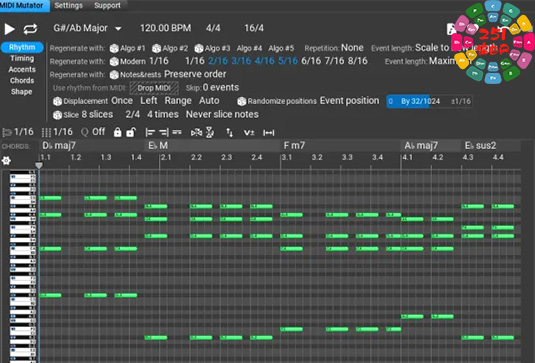The image size is (535, 363).
Task: Toggle the 3/16 step length
Action: [x=241, y=61]
